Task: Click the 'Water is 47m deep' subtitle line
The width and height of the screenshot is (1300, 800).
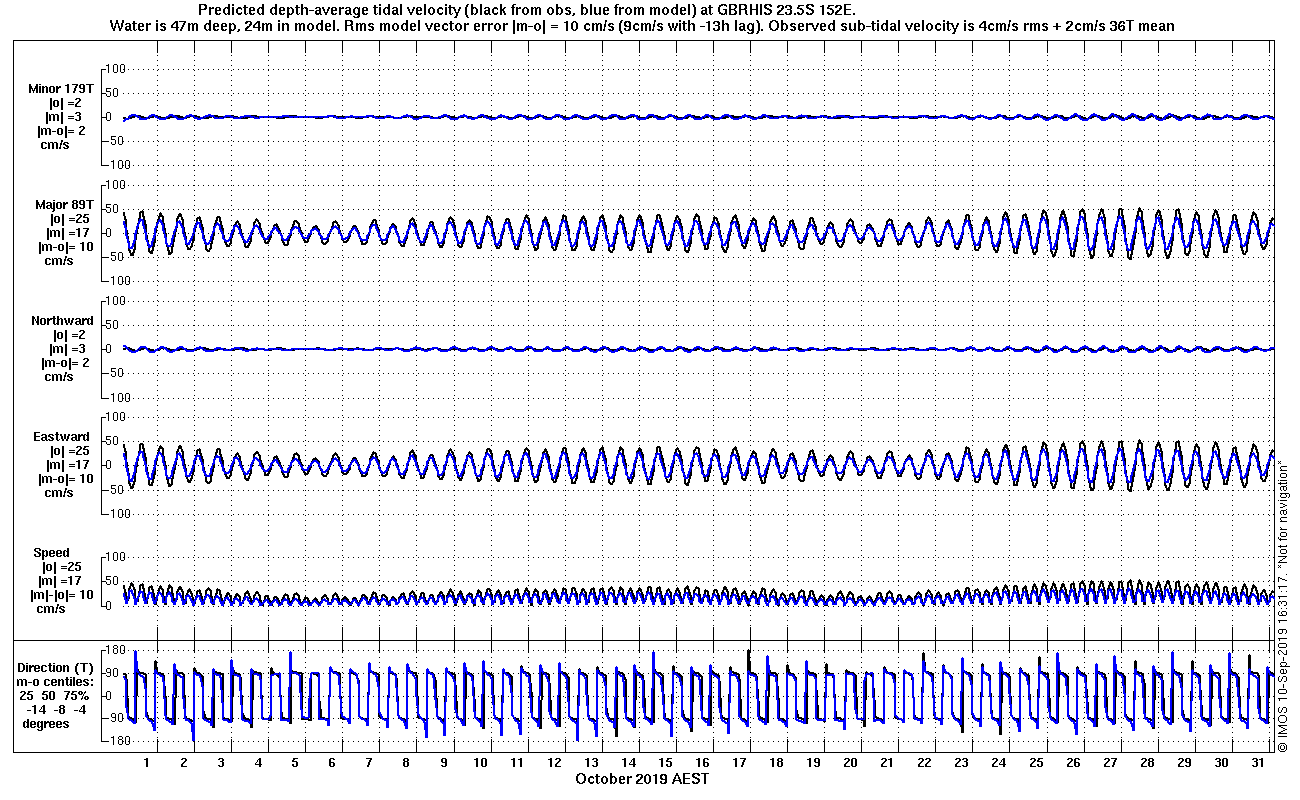Action: (x=641, y=25)
